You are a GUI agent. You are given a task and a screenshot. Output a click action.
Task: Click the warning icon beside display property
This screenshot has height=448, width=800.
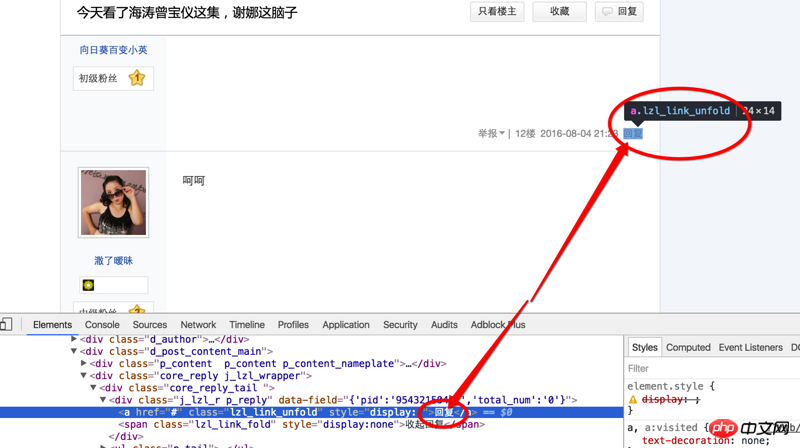pyautogui.click(x=633, y=400)
